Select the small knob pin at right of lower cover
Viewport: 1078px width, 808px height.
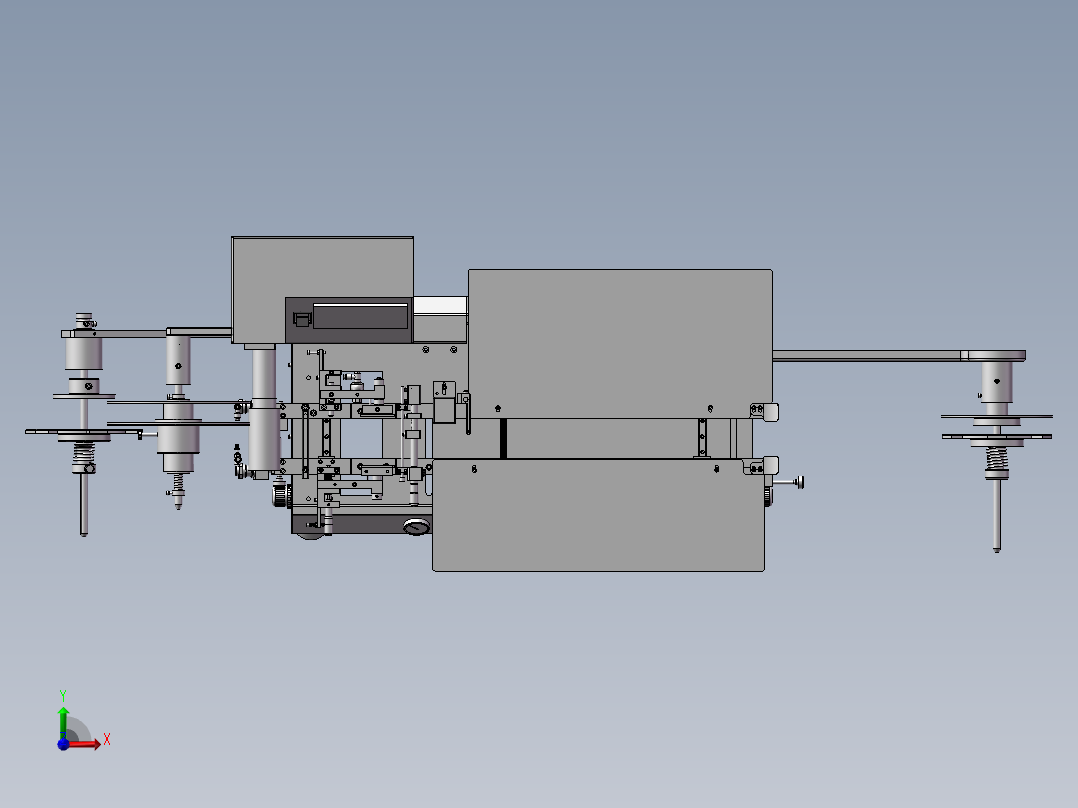(x=789, y=483)
